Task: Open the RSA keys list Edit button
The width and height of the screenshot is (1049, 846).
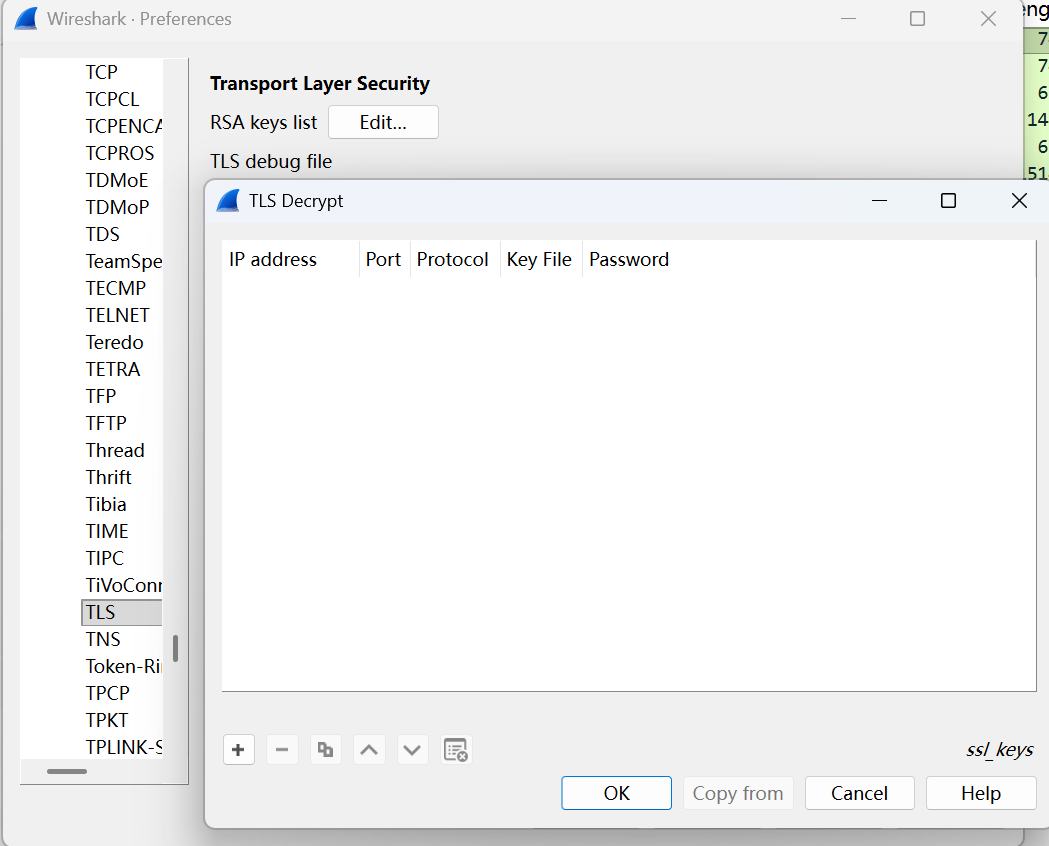Action: [383, 123]
